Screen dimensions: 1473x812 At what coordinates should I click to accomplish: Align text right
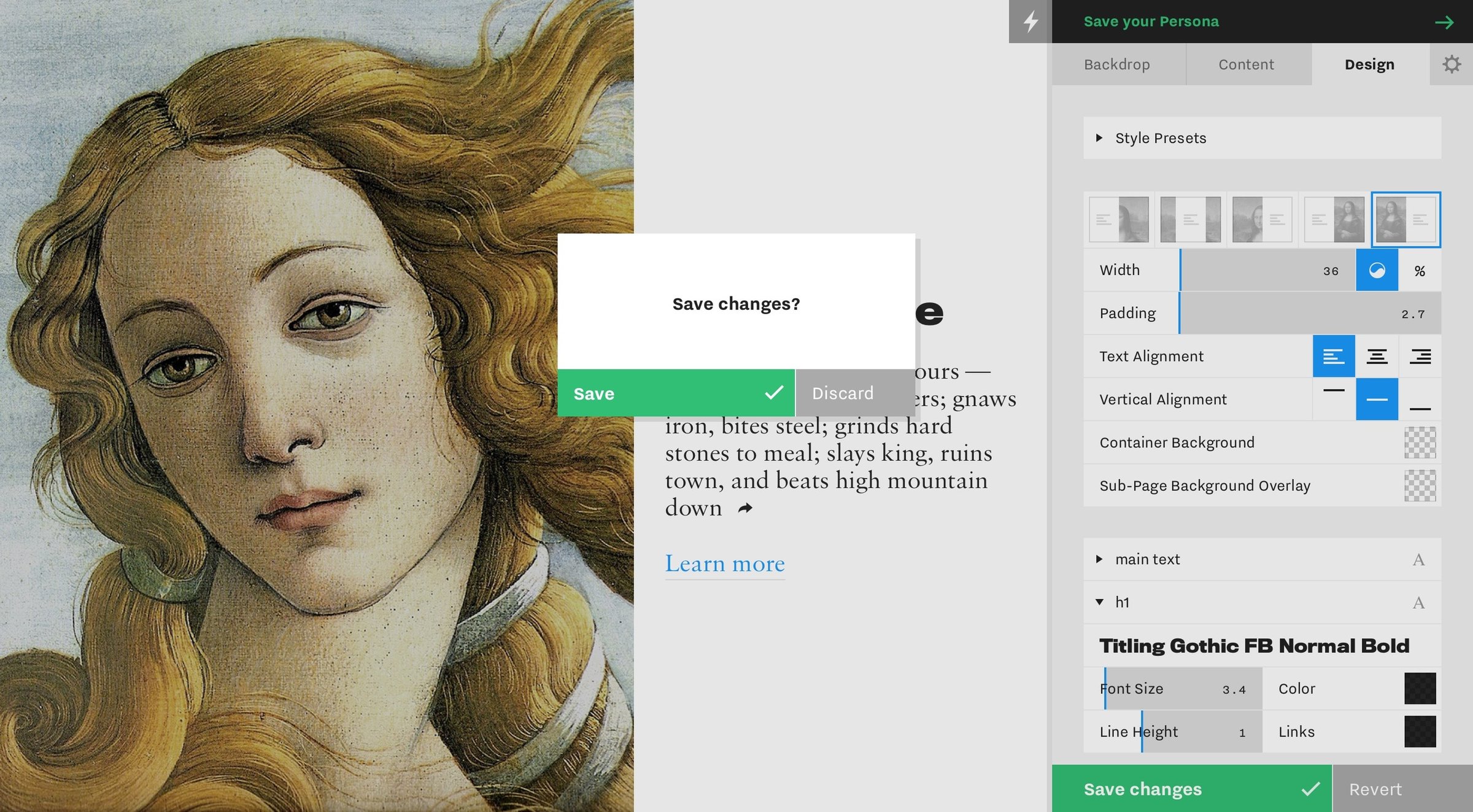tap(1420, 356)
